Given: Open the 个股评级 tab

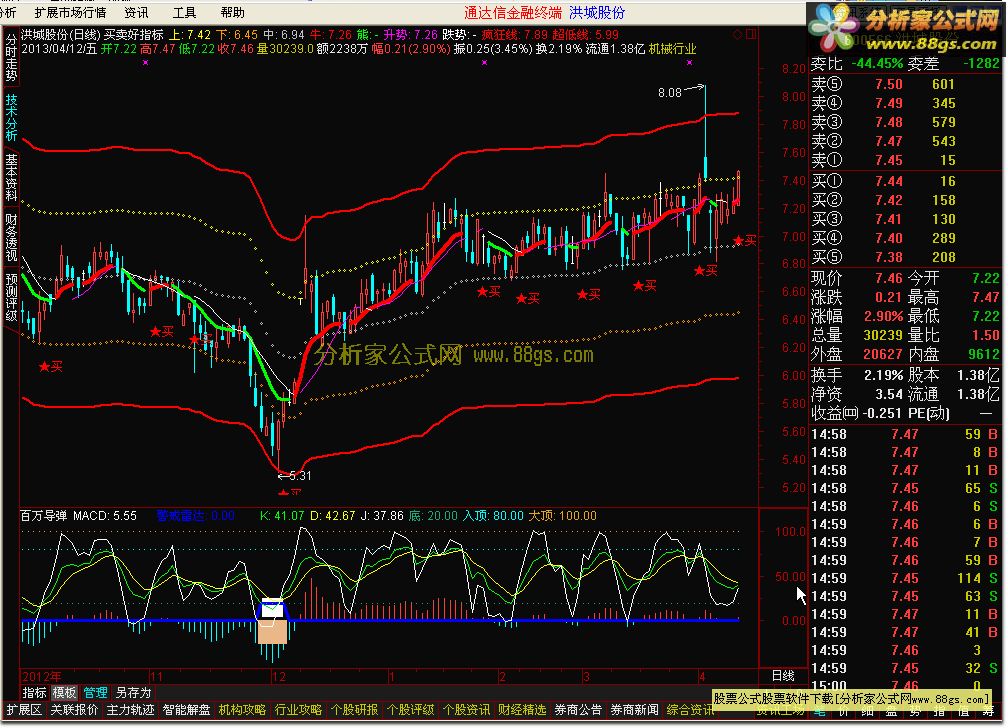Looking at the screenshot, I should pos(410,710).
